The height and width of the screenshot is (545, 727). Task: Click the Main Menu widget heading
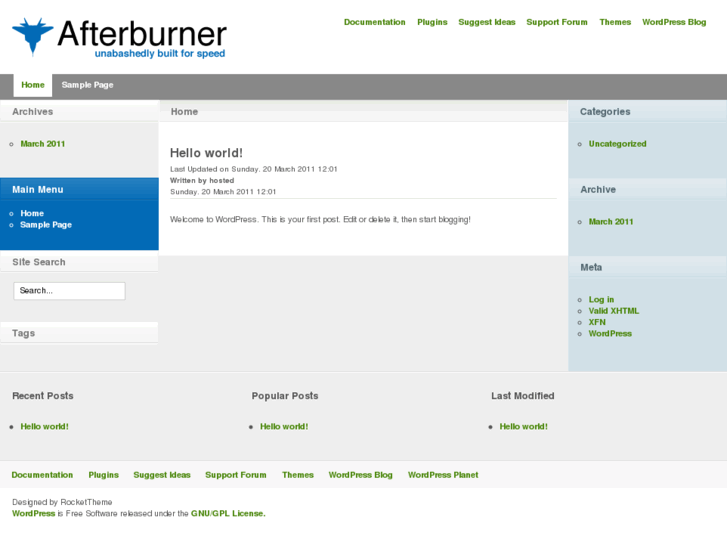(38, 190)
